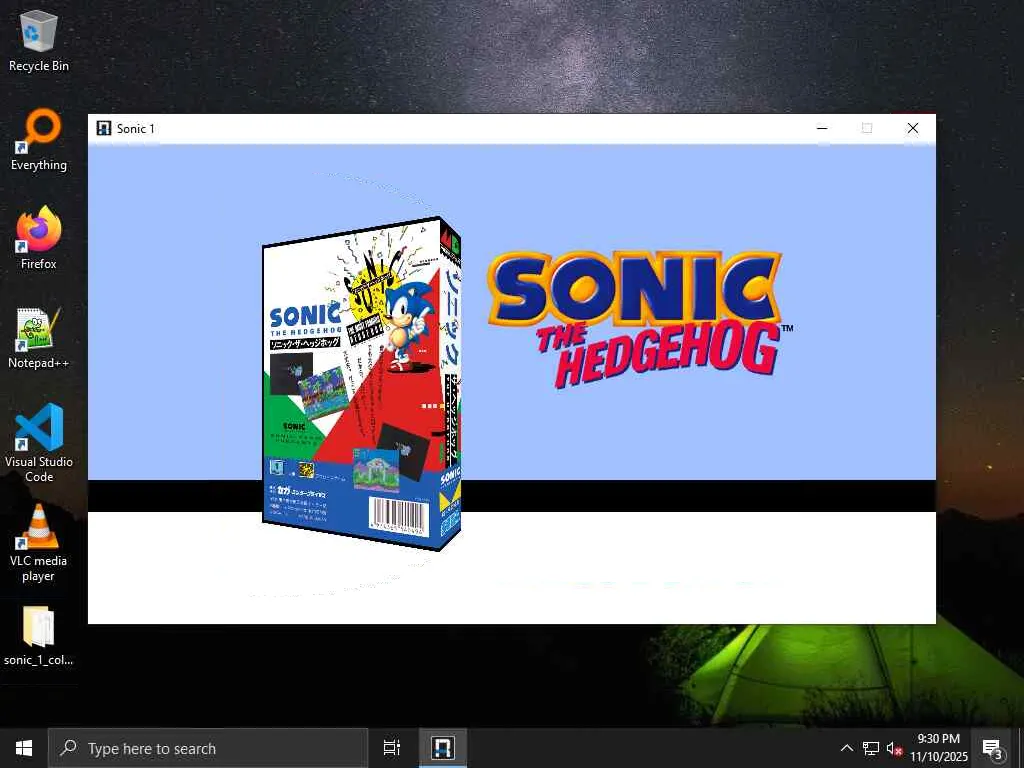Screen dimensions: 1024x768
Task: Open the Recycle Bin desktop icon
Action: pos(39,40)
